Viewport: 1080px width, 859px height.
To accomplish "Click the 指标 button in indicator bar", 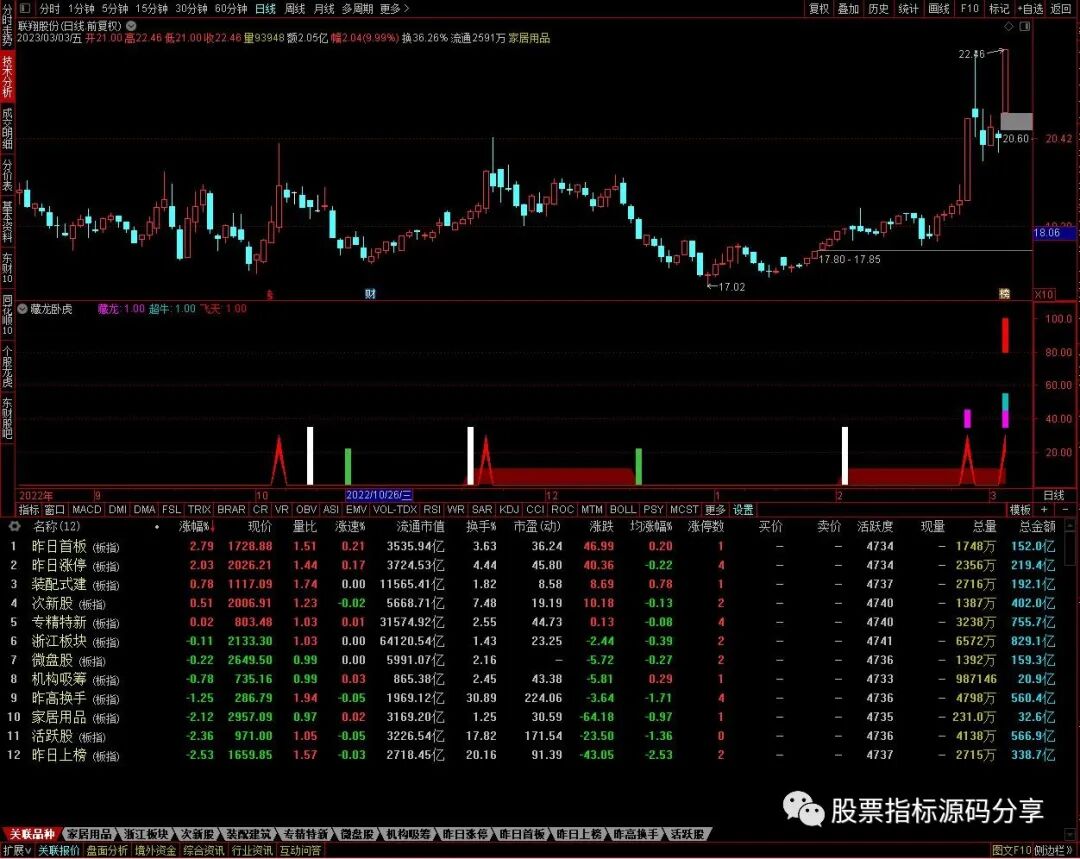I will coord(29,510).
